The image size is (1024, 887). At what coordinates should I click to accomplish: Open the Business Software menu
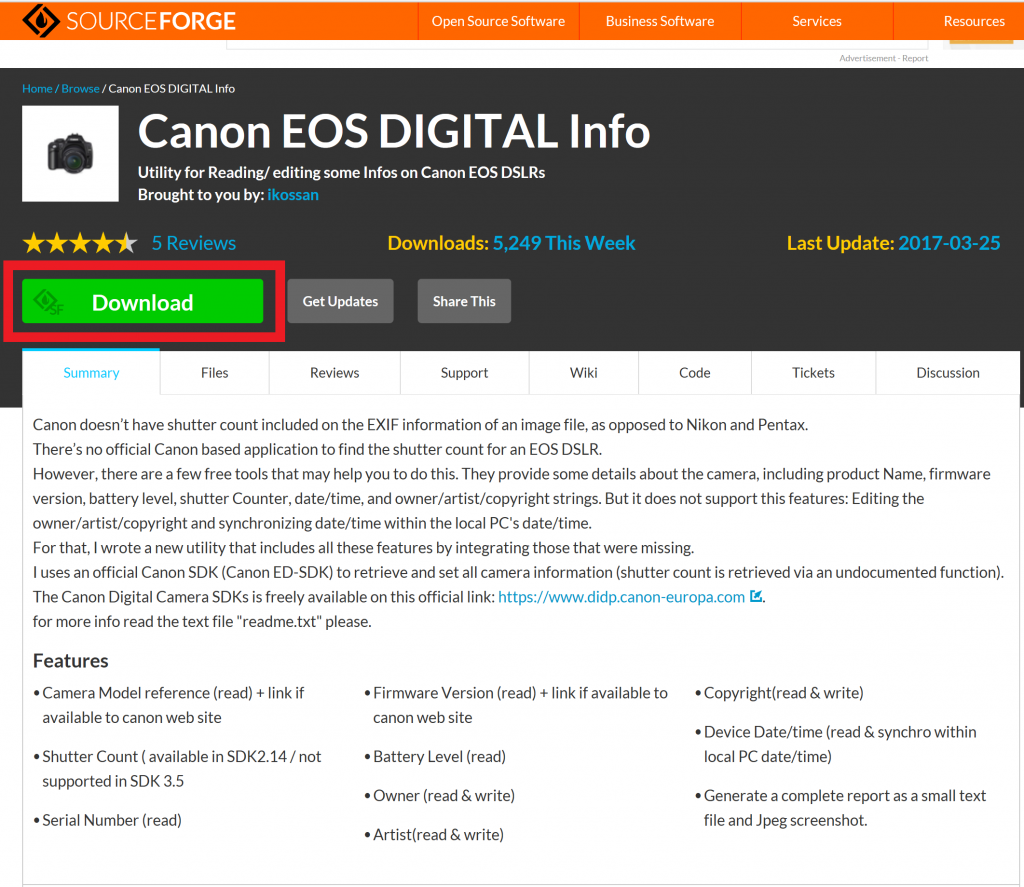660,20
